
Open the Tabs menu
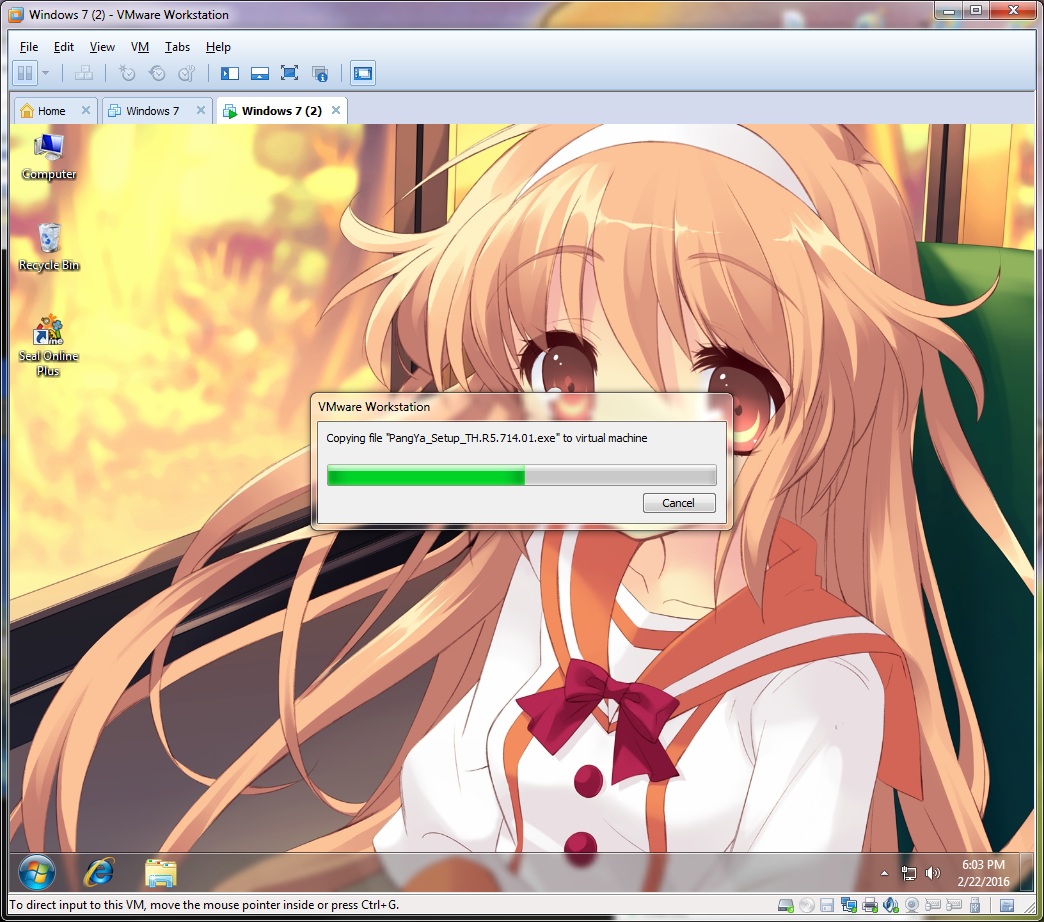[177, 47]
